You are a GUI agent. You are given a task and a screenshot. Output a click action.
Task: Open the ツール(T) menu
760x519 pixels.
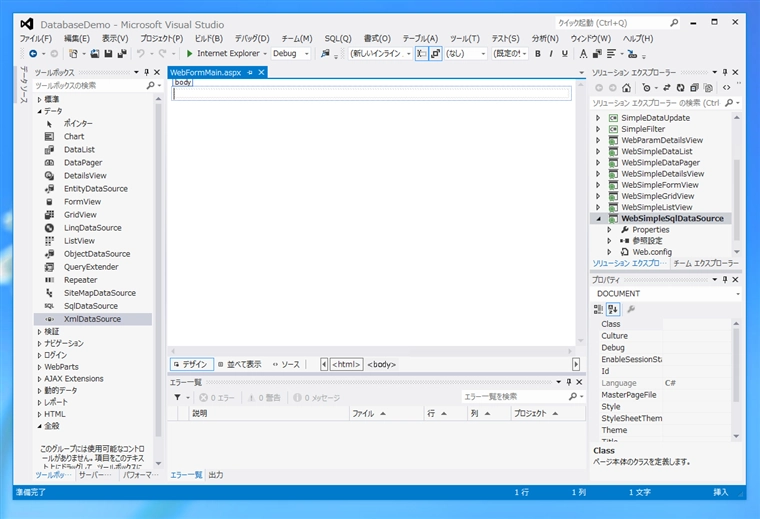(x=464, y=38)
